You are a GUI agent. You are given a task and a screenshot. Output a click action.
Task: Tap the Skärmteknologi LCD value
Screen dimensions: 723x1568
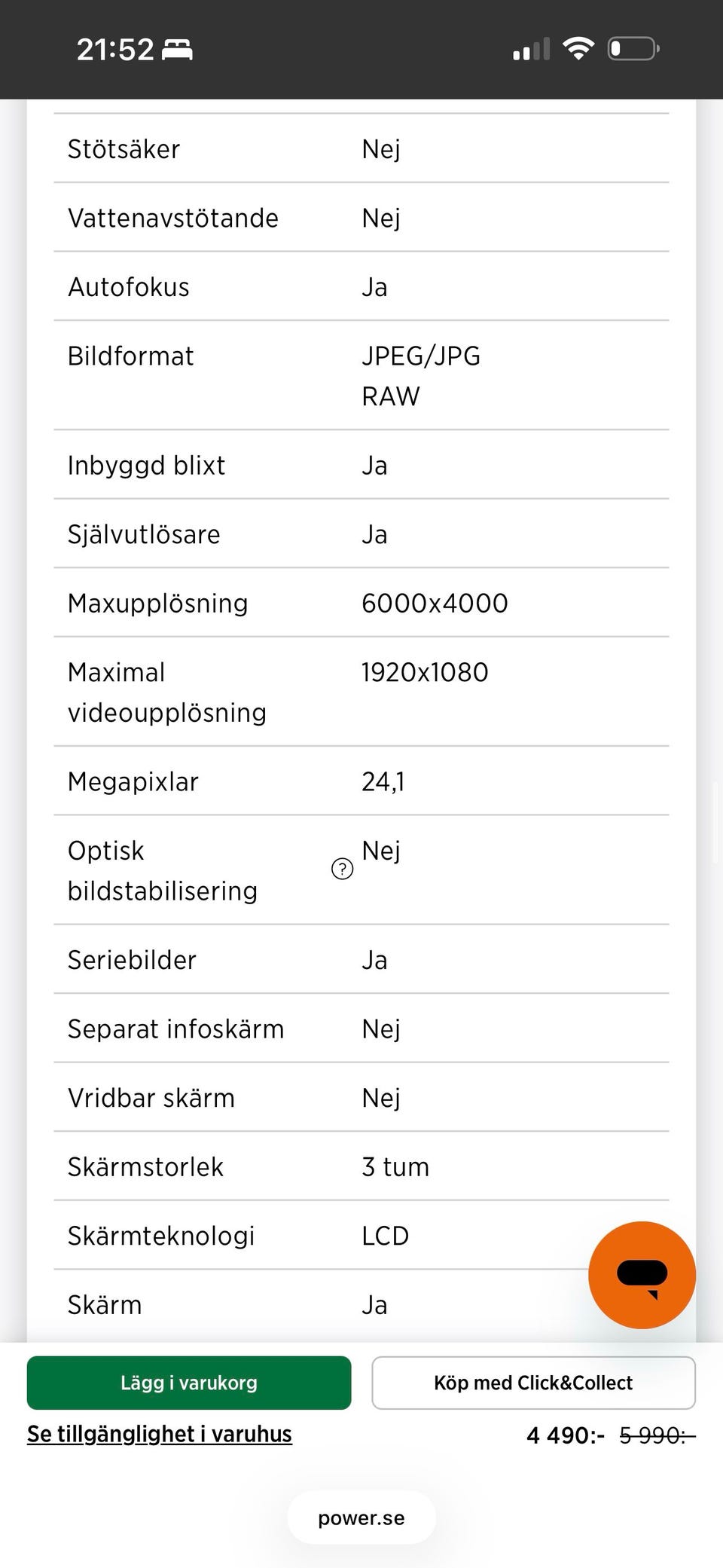[x=386, y=1236]
